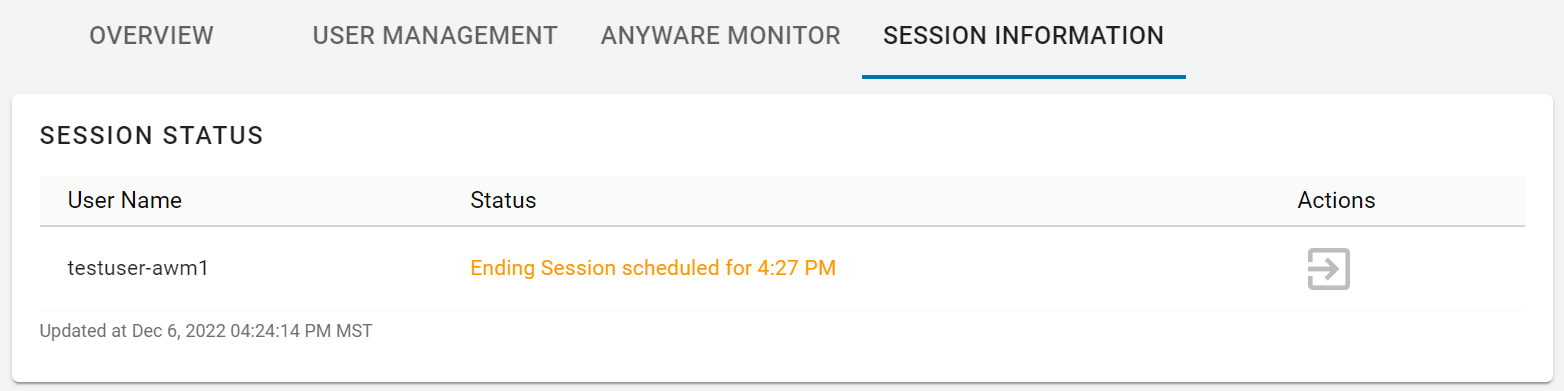Click the Status column header
The image size is (1564, 391).
[503, 200]
